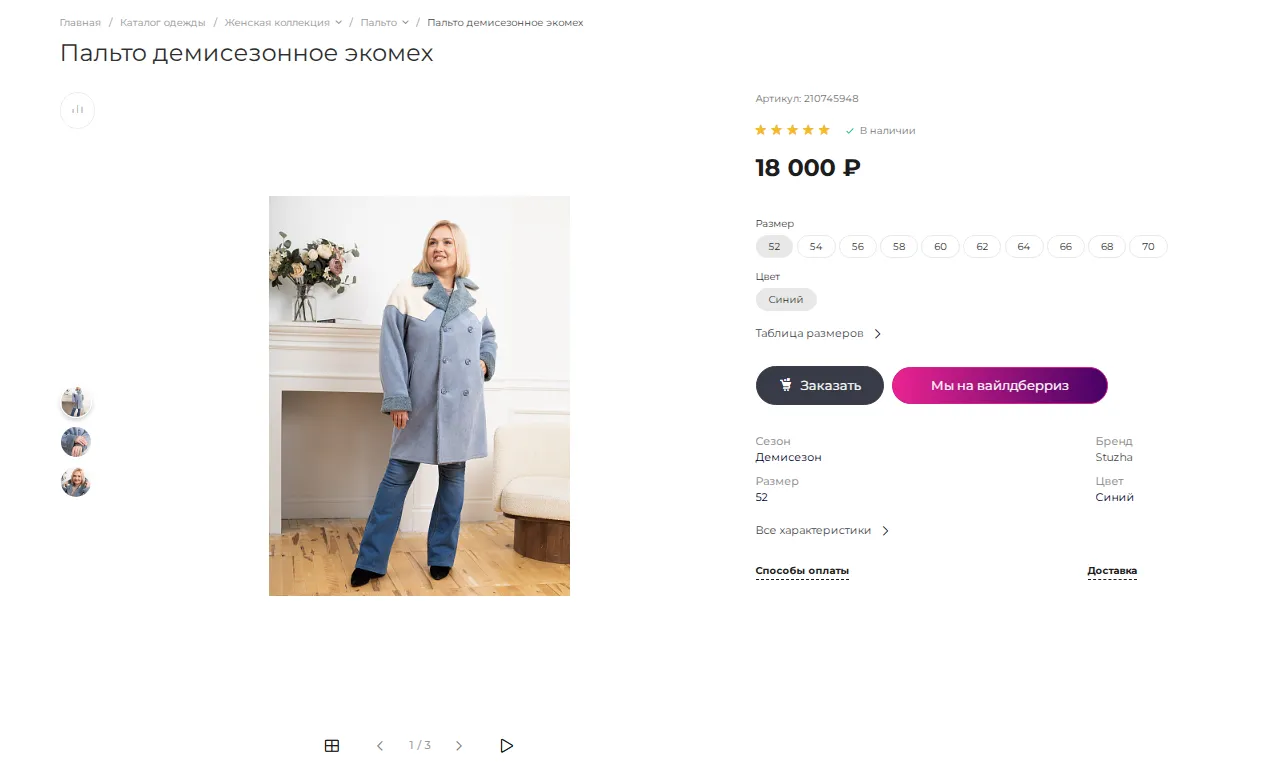The image size is (1261, 777).
Task: Show Все характеристики details
Action: (822, 531)
